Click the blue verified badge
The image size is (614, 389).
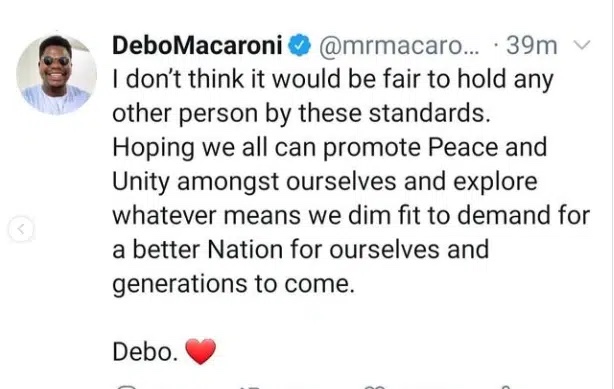tap(300, 45)
